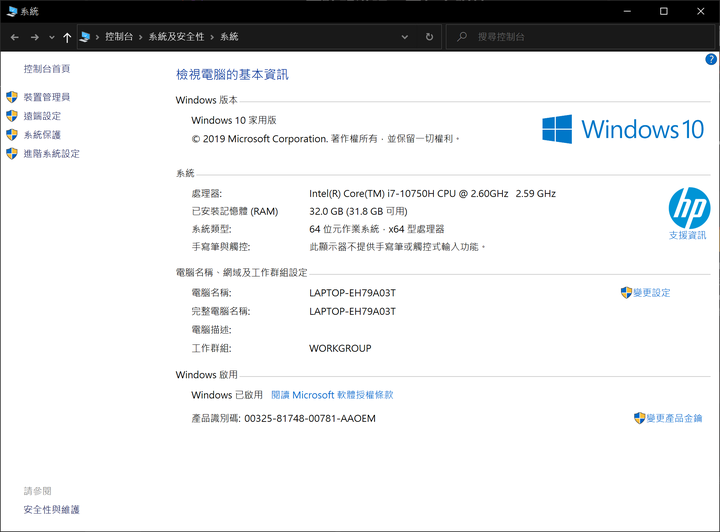Click product ID 00325-81748-00781-AAOEM
720x532 pixels.
[310, 419]
